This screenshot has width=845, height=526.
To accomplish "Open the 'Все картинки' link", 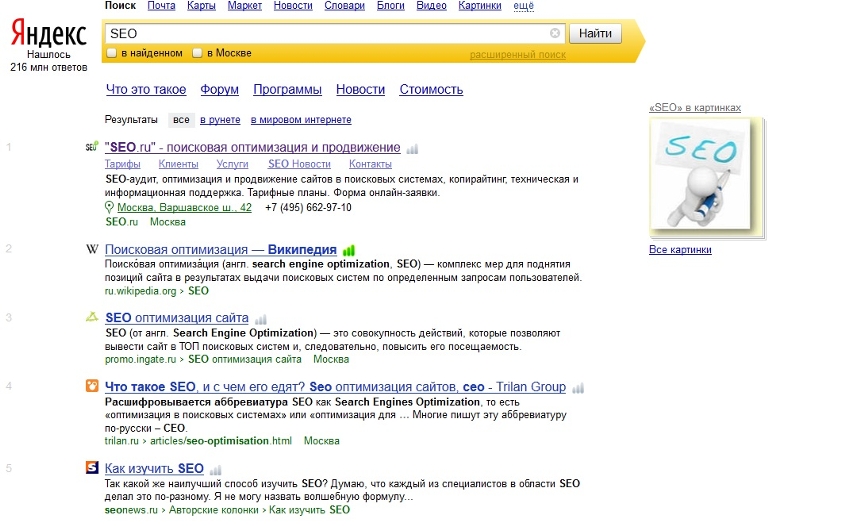I will coord(680,250).
